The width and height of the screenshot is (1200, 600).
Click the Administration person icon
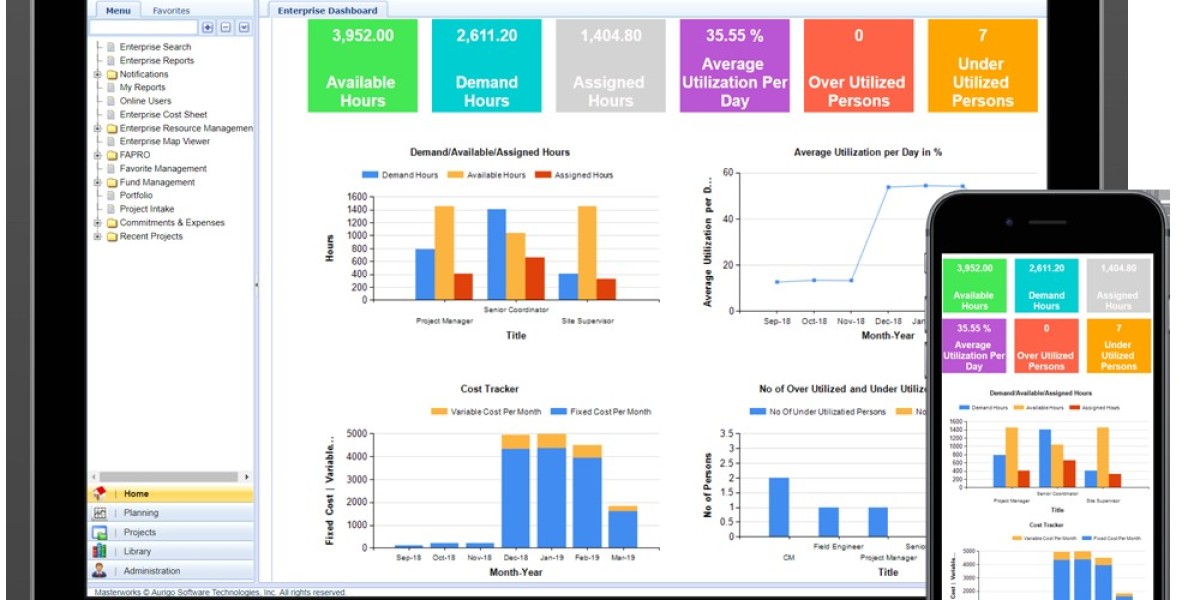(x=99, y=571)
